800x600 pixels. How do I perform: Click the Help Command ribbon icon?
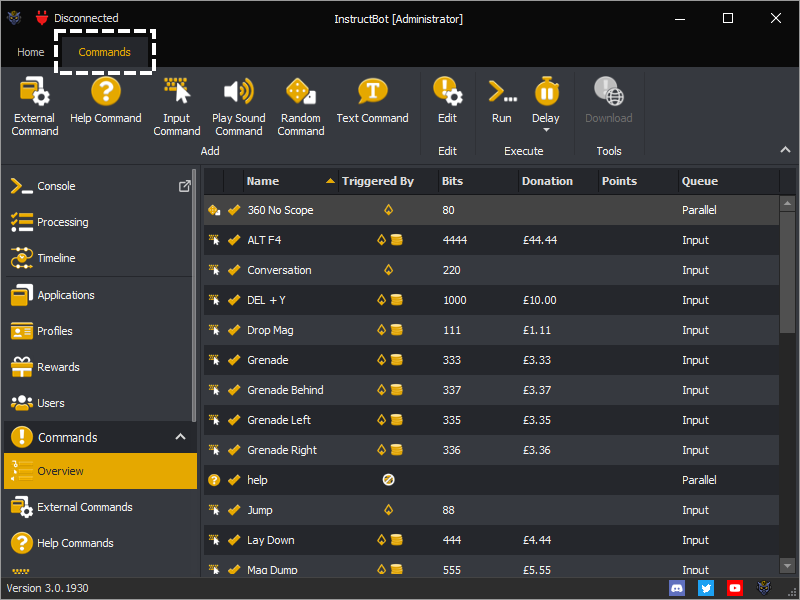(105, 100)
